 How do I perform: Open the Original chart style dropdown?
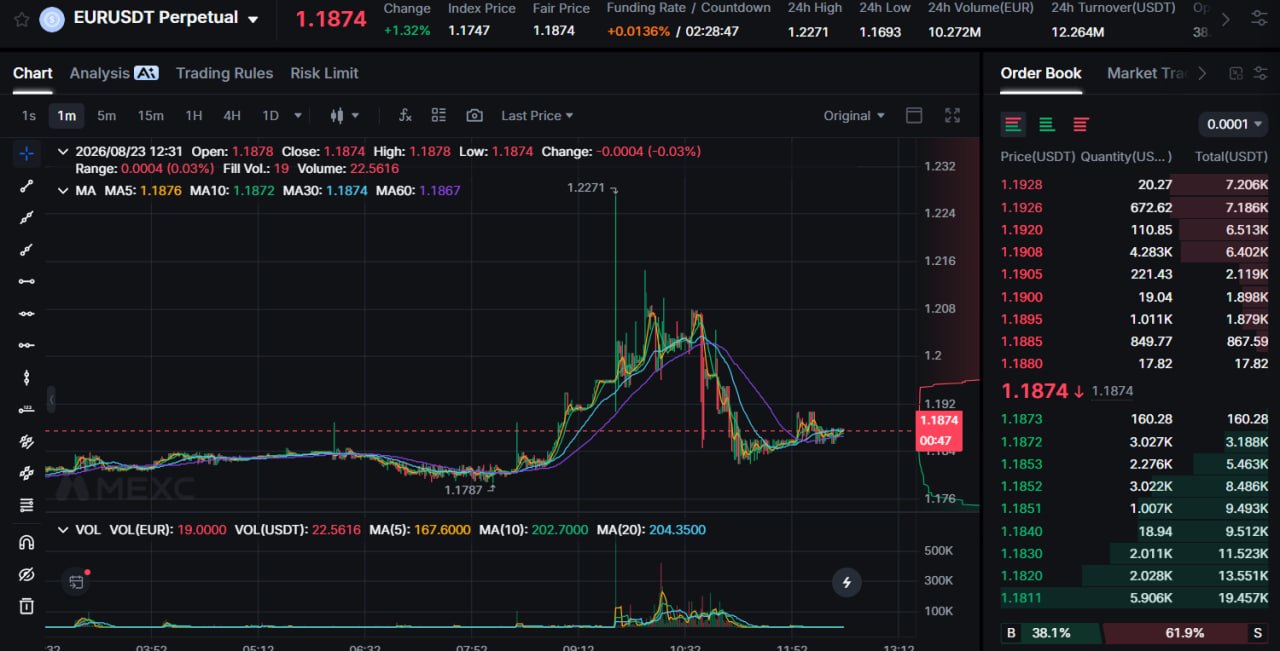854,115
